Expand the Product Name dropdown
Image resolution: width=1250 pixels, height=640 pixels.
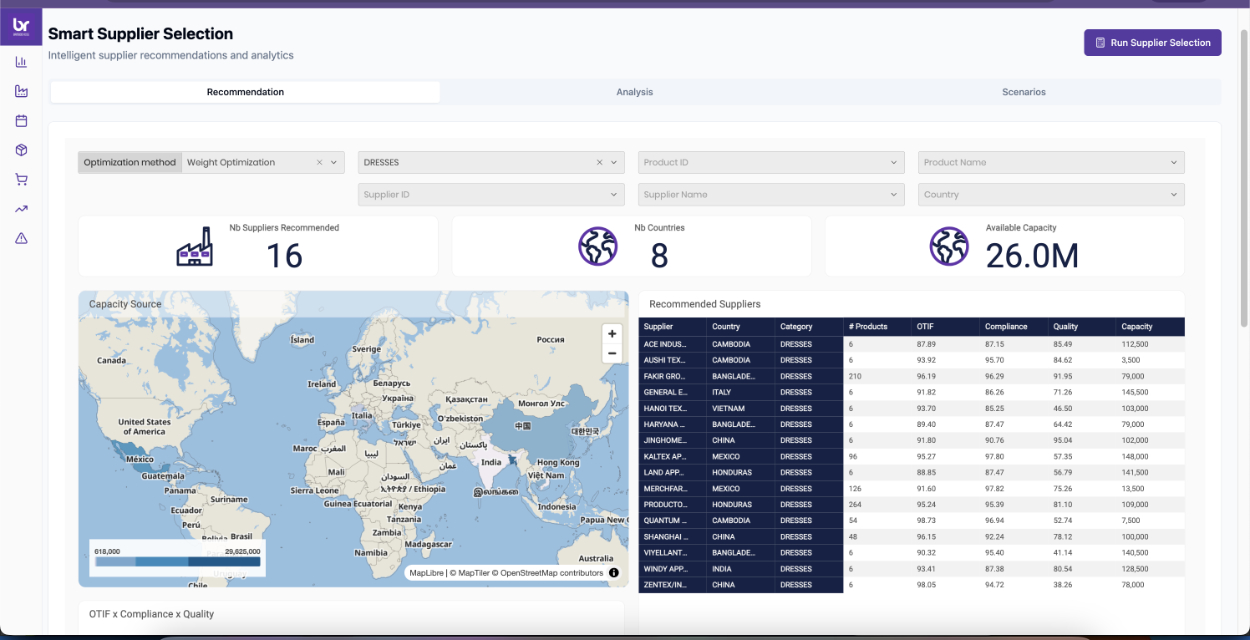coord(1051,162)
